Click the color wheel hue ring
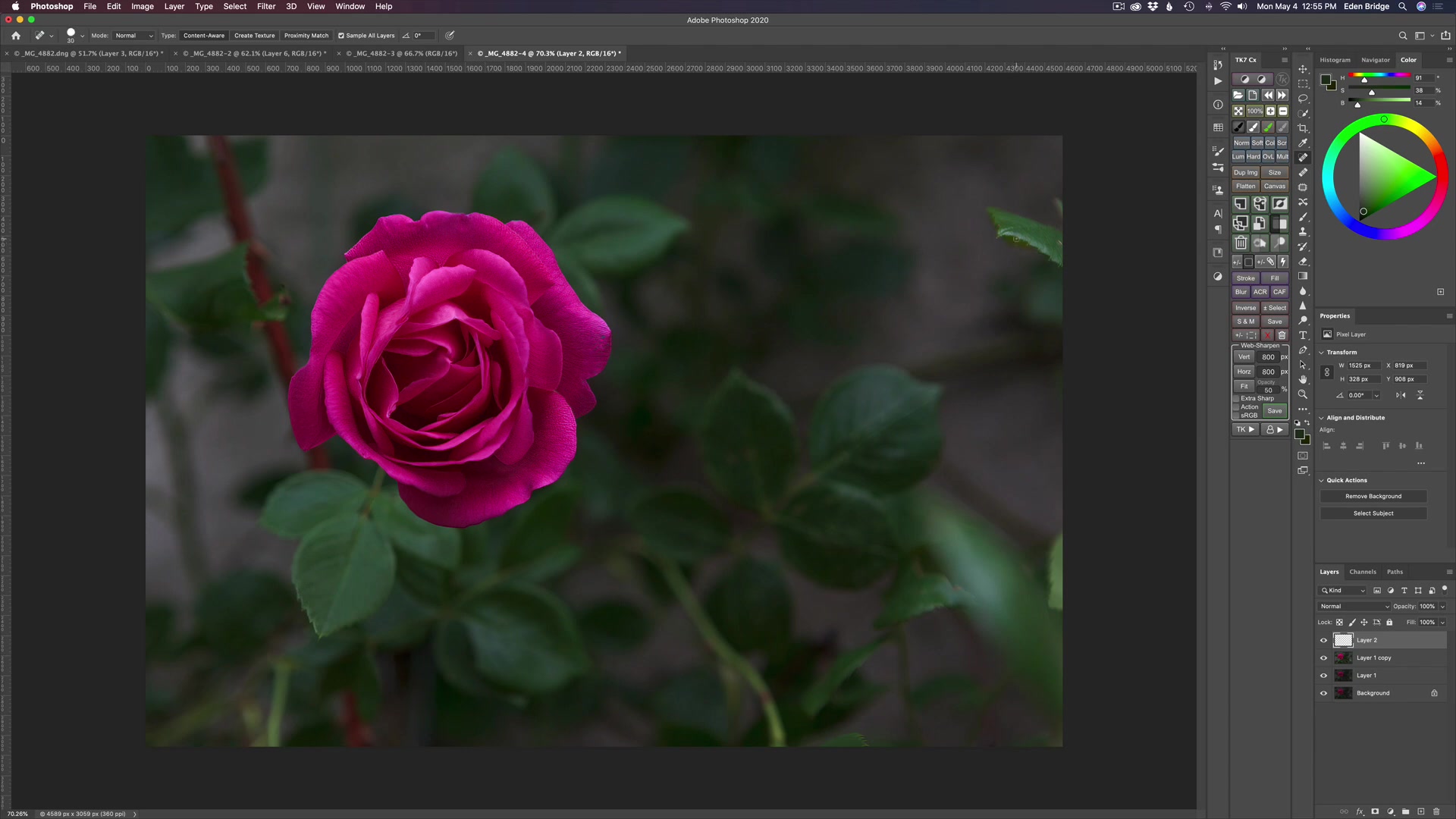This screenshot has height=819, width=1456. [1385, 120]
